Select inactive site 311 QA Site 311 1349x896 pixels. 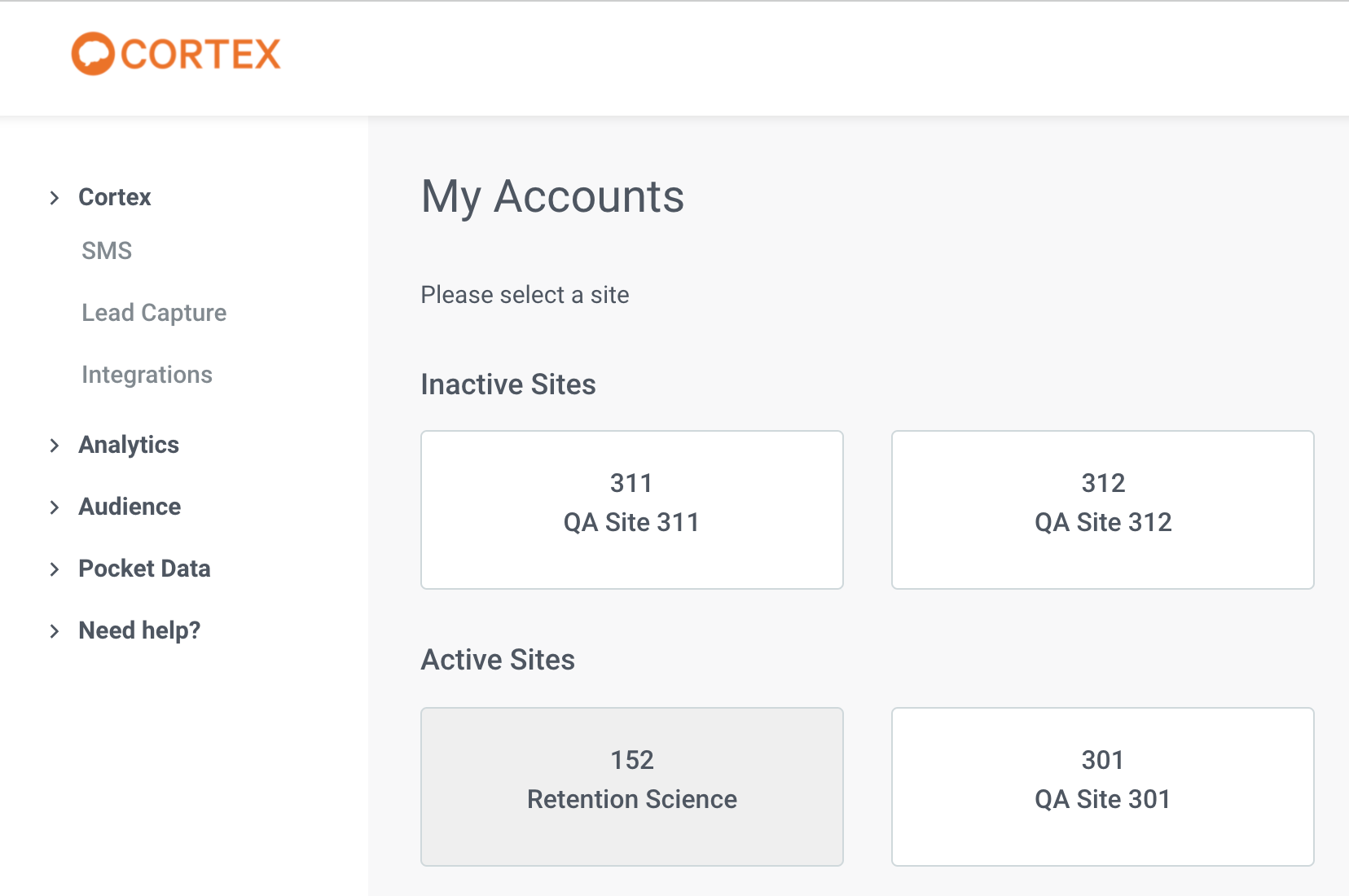point(632,510)
